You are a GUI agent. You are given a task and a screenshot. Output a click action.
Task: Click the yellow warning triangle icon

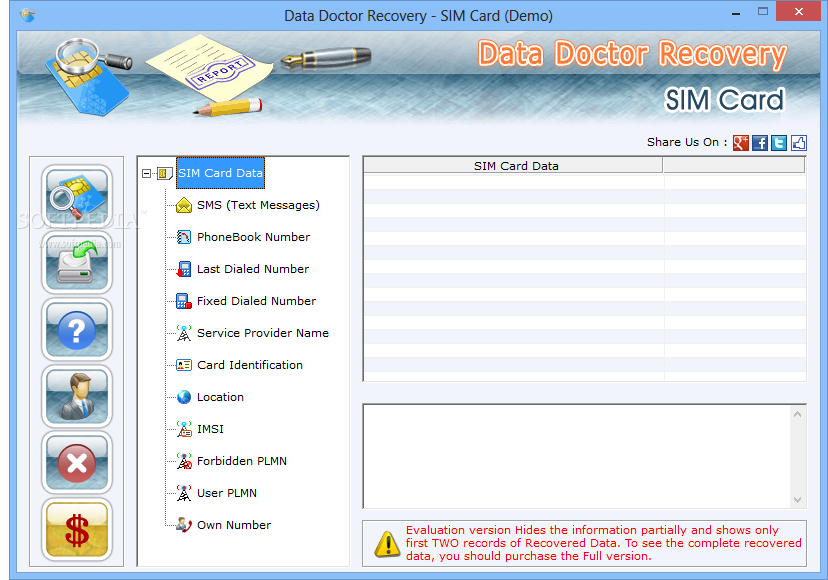[x=387, y=544]
